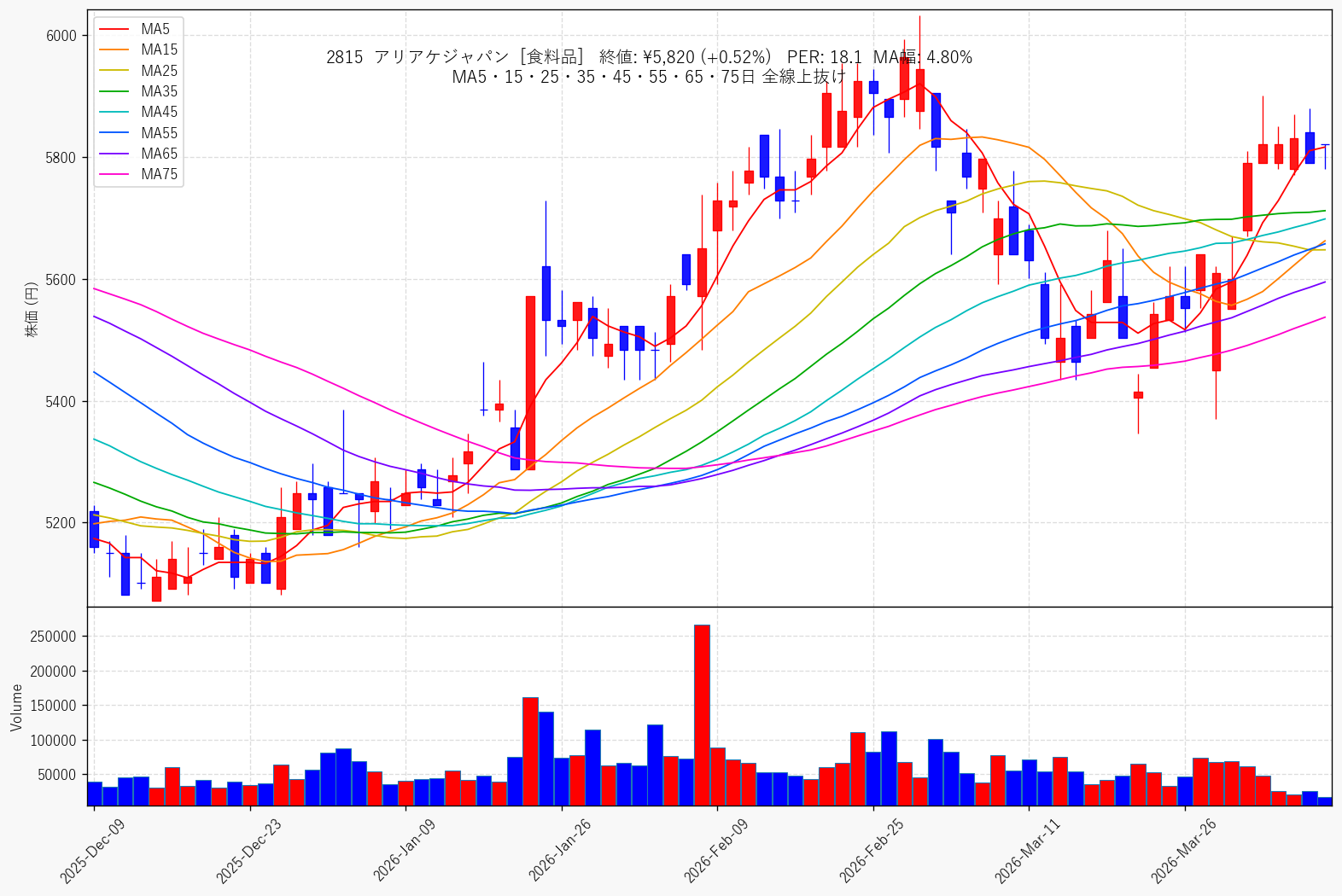Click the MA幅: 4.80% text in title
1342x896 pixels.
coord(923,57)
